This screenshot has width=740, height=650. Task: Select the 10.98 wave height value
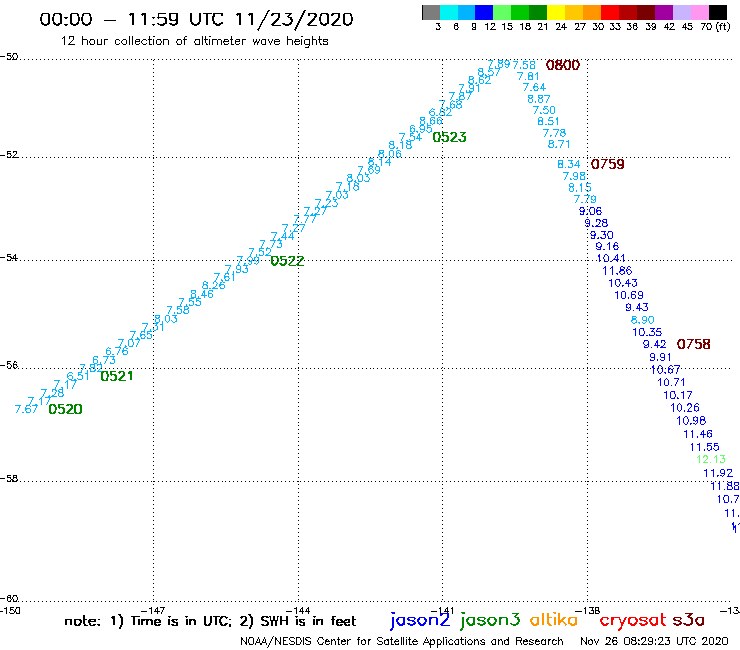pos(691,421)
